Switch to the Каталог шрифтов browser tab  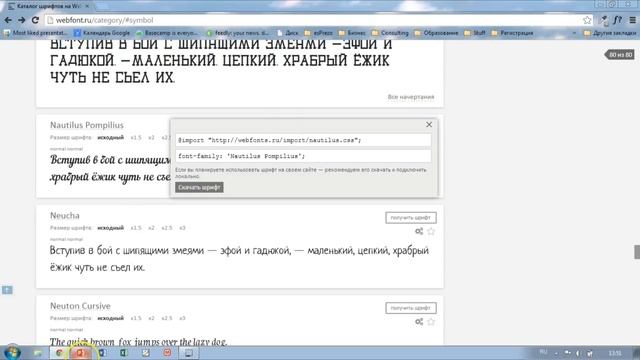(49, 6)
